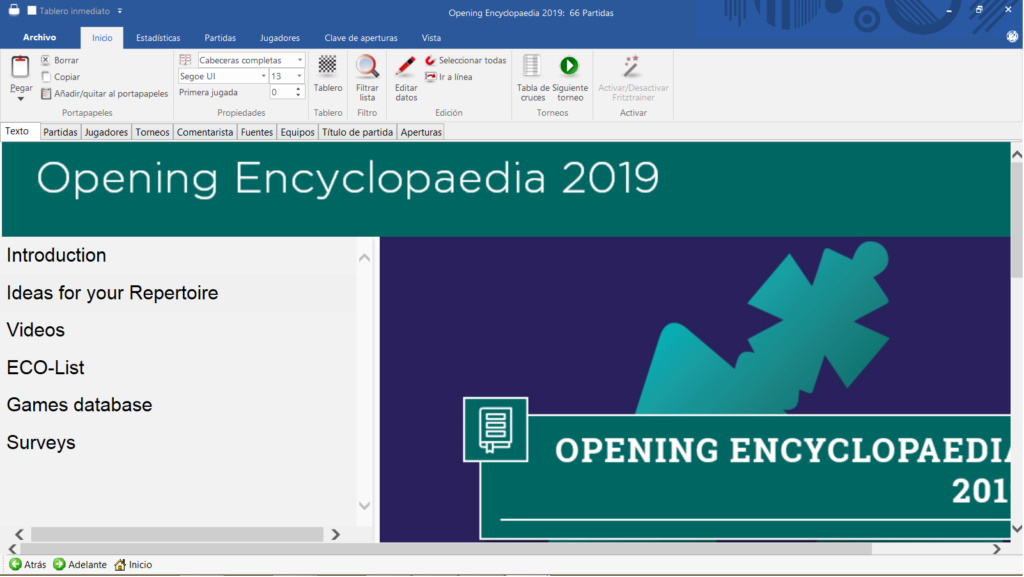Switch to the Estadísticas ribbon tab
The image size is (1024, 577).
(x=158, y=38)
